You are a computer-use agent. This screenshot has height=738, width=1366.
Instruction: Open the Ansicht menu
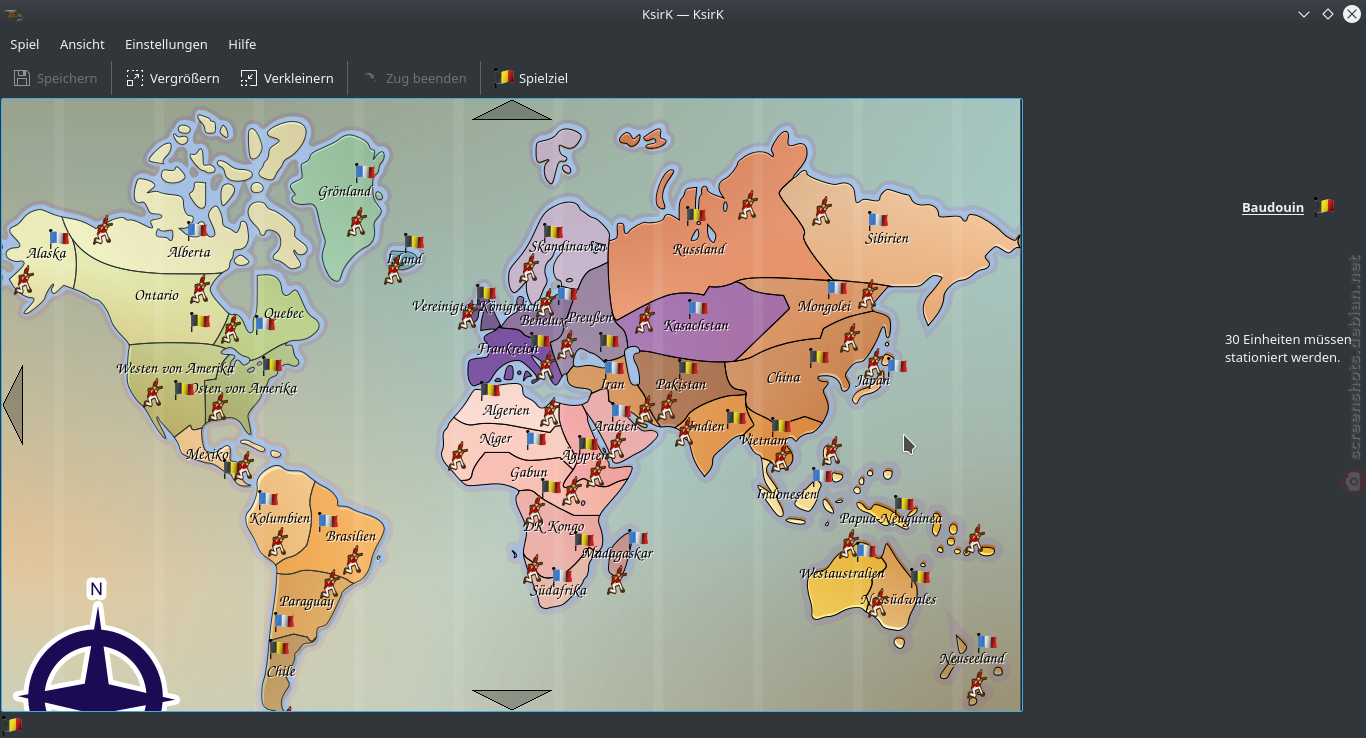tap(82, 44)
